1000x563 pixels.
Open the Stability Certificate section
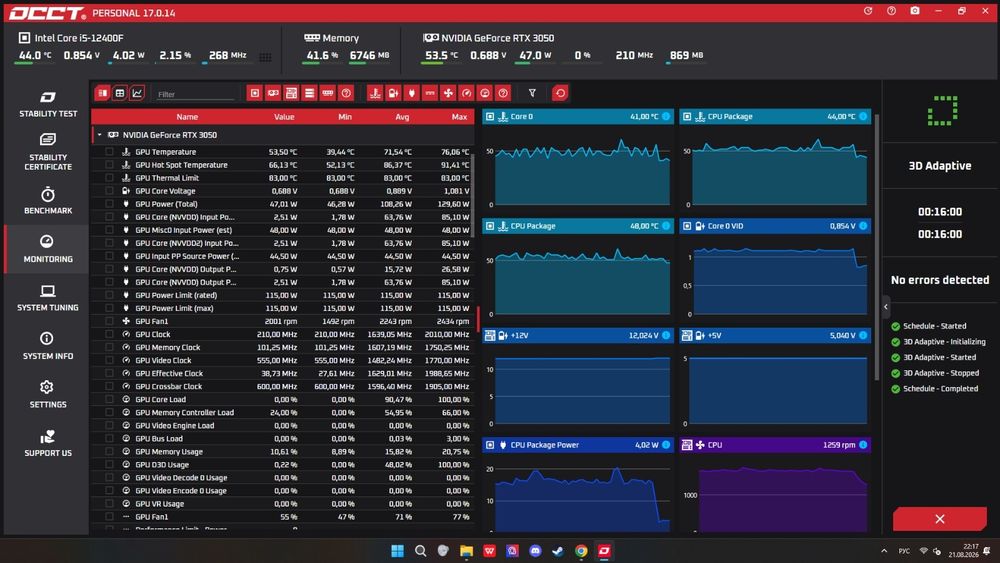click(48, 152)
